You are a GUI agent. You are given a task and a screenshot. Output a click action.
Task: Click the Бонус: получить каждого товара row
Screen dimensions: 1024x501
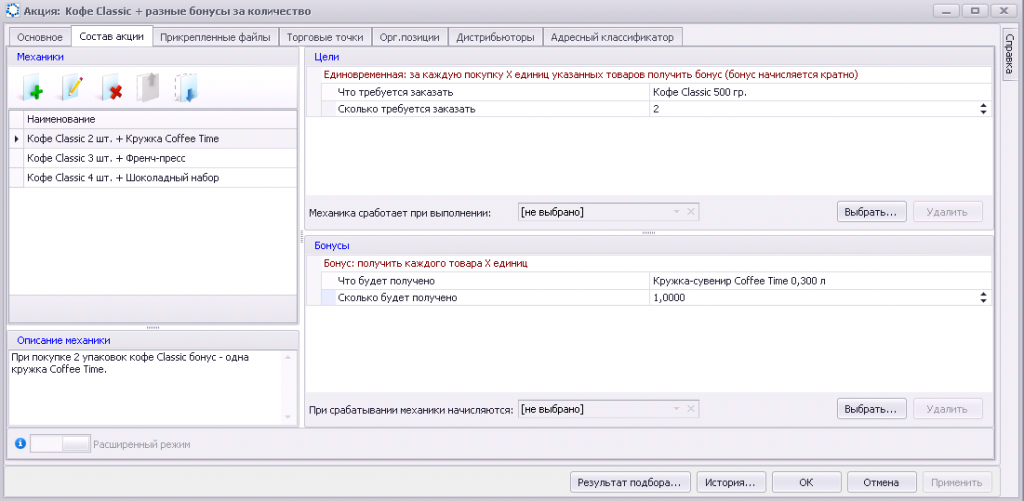(657, 264)
